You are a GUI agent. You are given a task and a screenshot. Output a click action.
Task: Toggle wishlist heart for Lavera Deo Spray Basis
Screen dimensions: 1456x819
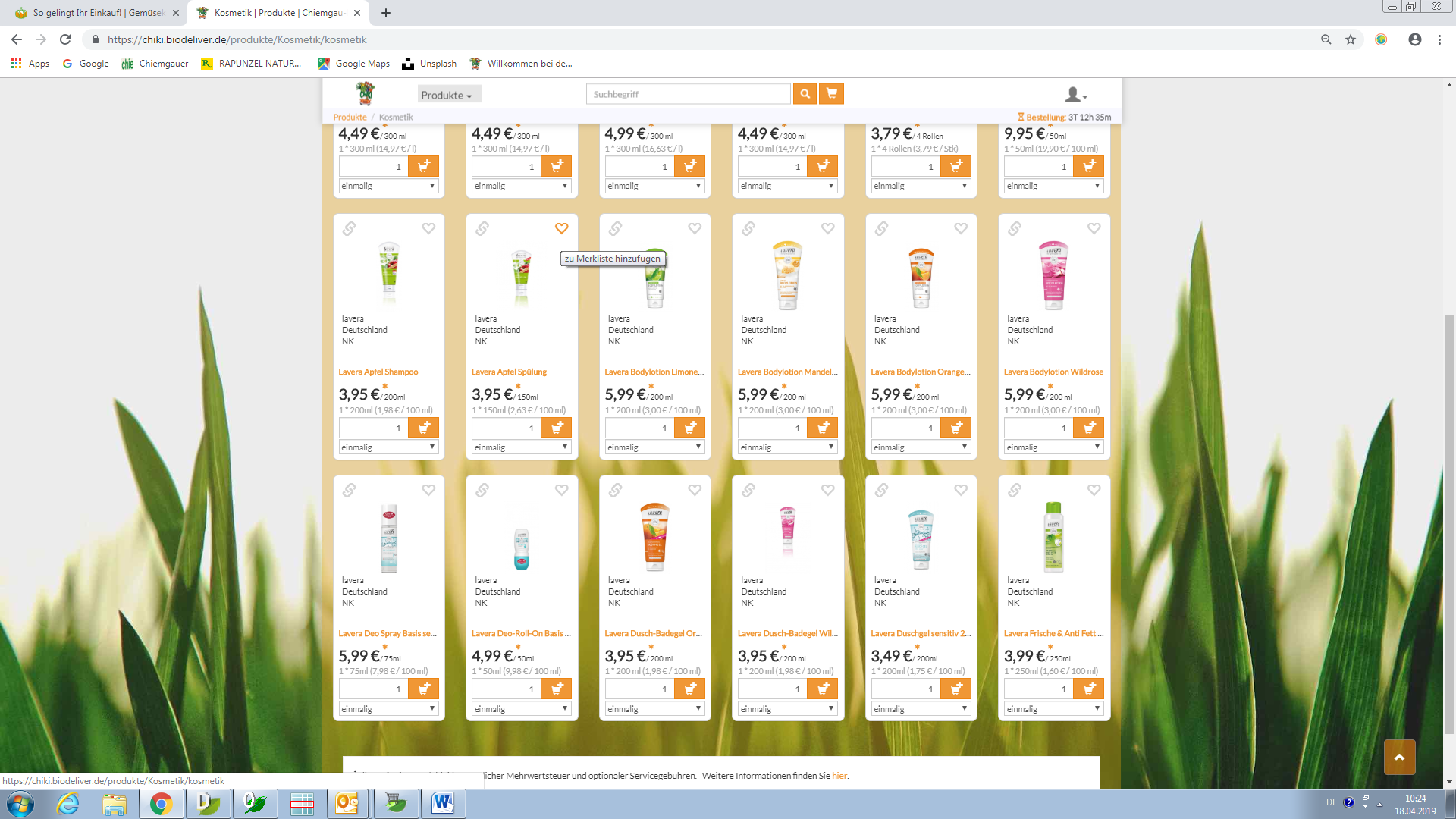click(x=428, y=490)
